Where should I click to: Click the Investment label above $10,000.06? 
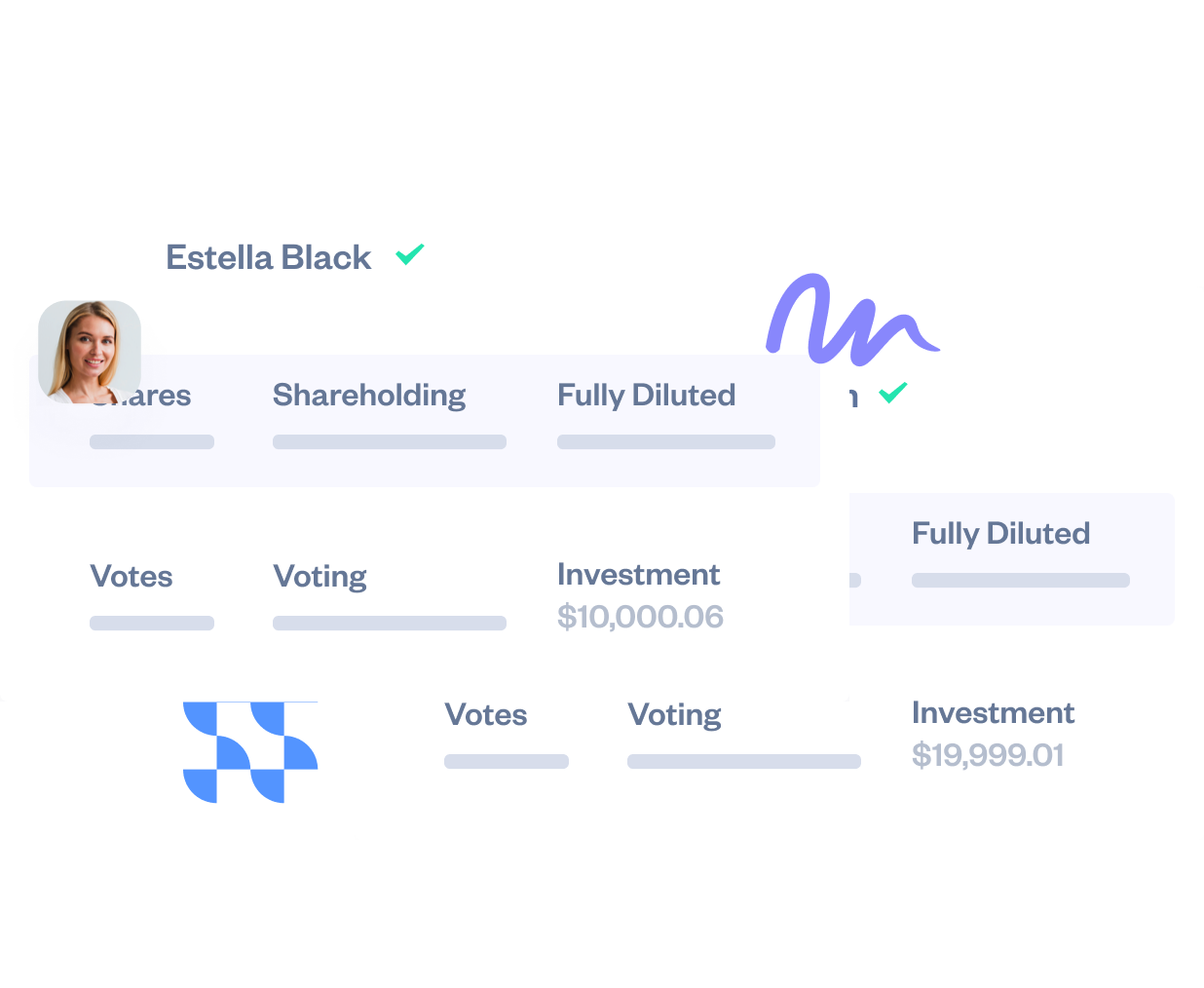click(x=638, y=574)
